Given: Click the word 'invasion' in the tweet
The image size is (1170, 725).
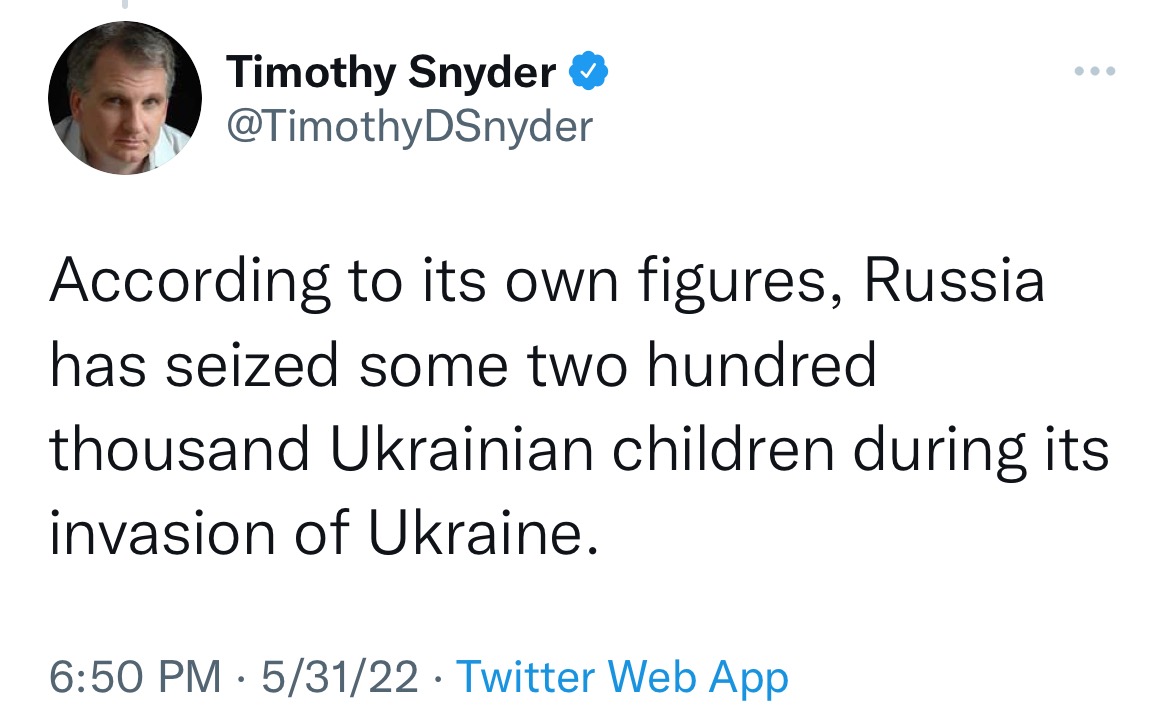Looking at the screenshot, I should click(x=163, y=533).
